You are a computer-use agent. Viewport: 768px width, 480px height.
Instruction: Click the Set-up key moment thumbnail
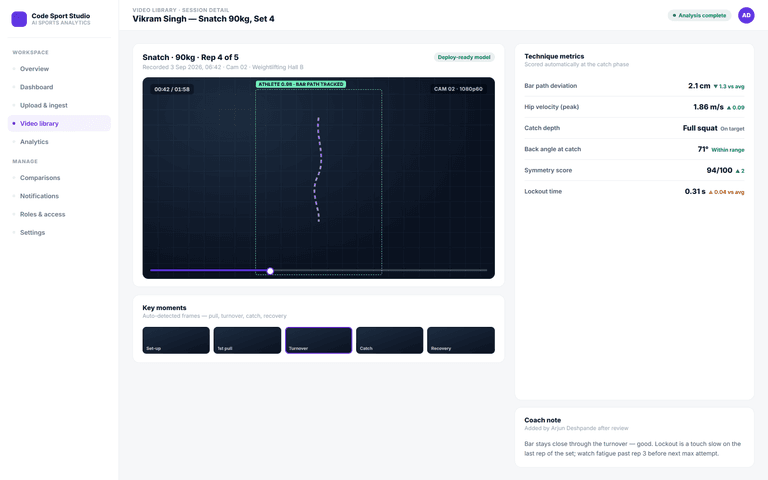click(x=176, y=340)
